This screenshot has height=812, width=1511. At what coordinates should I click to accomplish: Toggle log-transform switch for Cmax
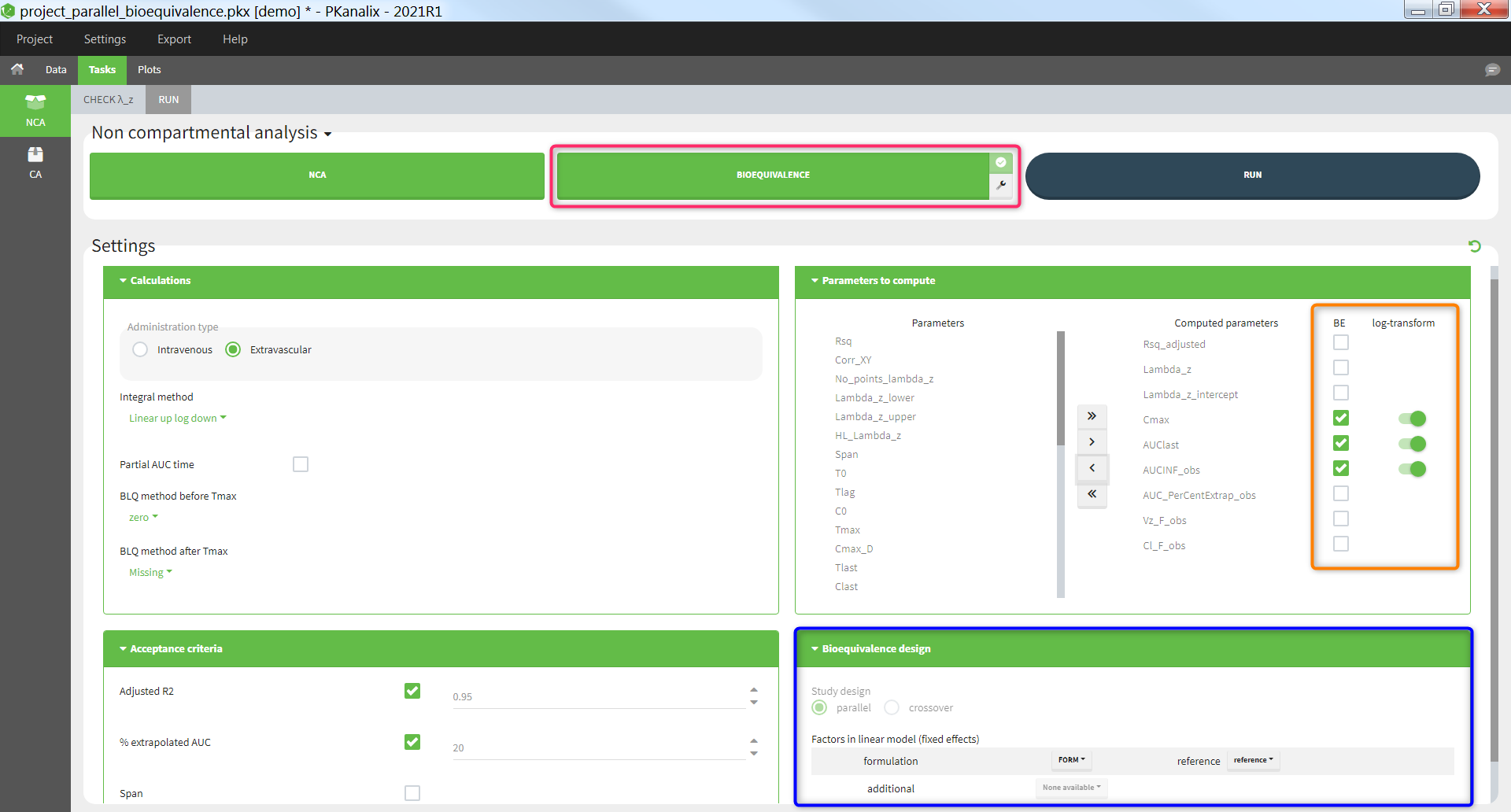pos(1412,419)
